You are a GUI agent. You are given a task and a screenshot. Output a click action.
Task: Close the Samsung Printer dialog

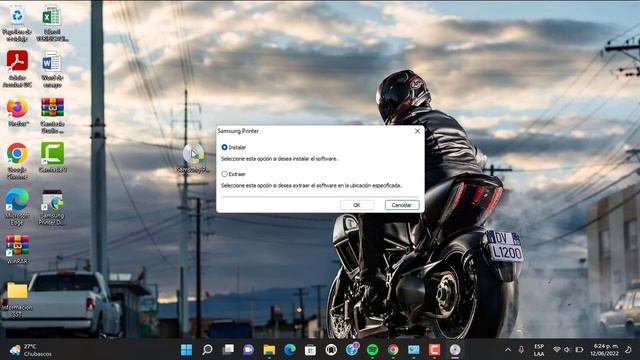coord(417,131)
